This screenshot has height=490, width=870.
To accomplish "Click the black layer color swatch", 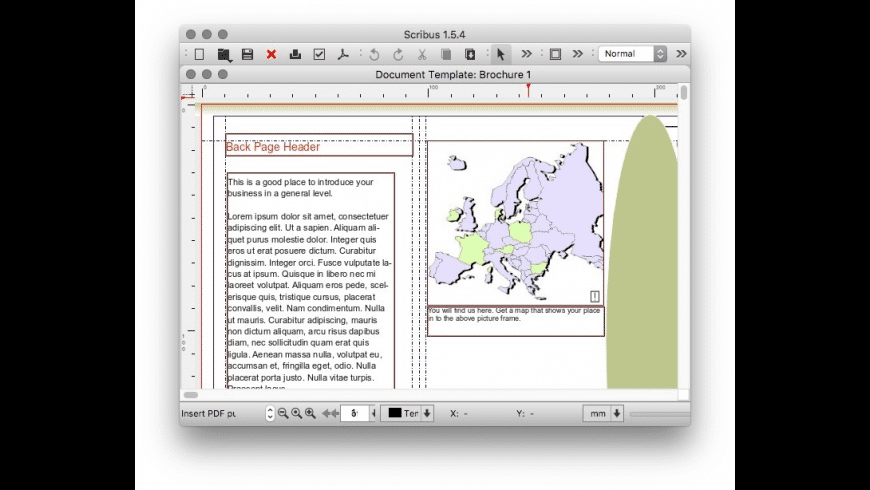I will (x=394, y=413).
